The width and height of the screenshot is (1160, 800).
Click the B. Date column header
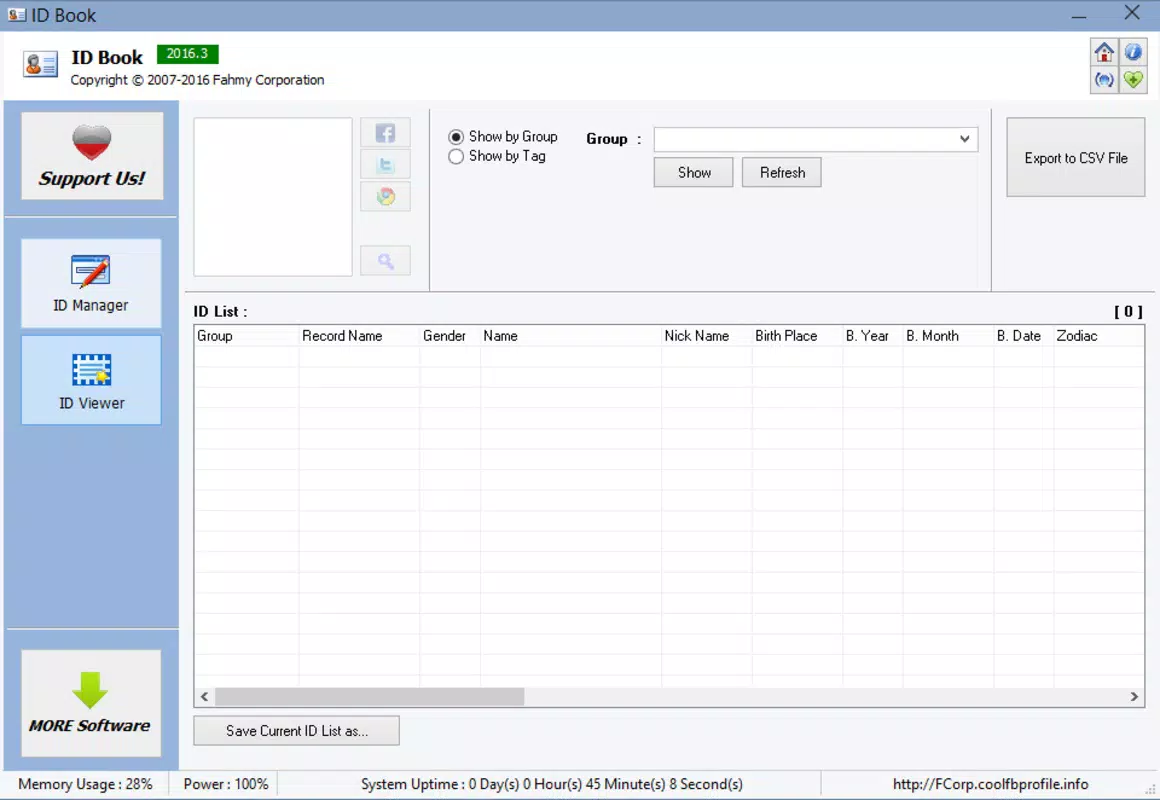click(1023, 336)
